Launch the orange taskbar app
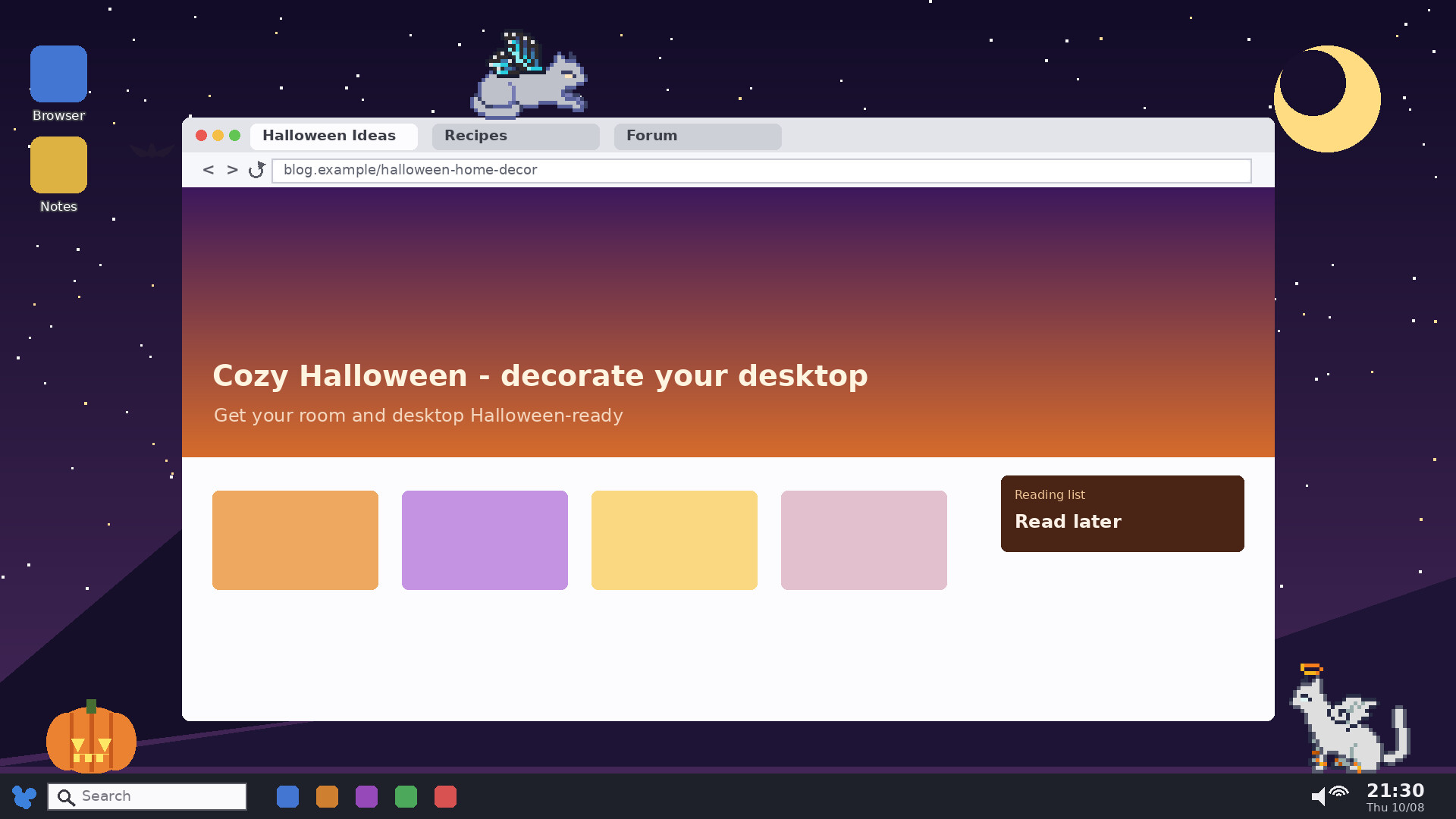1456x819 pixels. click(x=327, y=796)
